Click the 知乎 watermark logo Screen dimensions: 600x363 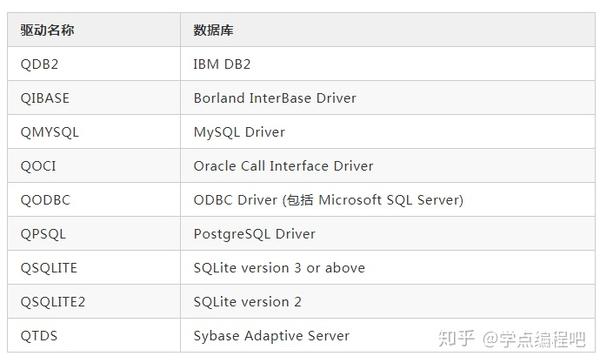click(x=456, y=339)
